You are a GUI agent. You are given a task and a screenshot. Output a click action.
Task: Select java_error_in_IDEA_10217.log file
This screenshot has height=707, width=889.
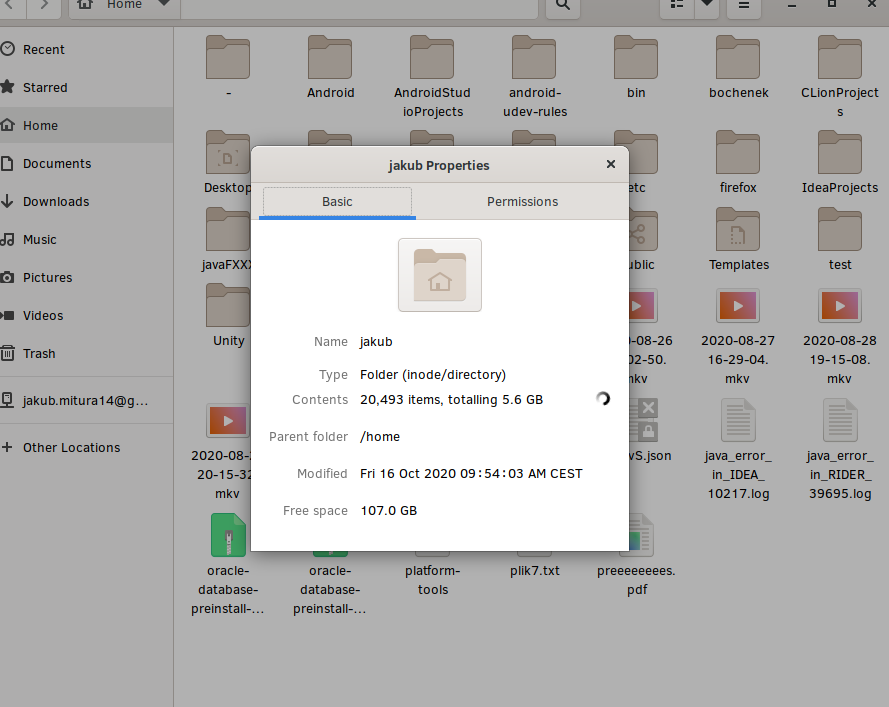(738, 450)
